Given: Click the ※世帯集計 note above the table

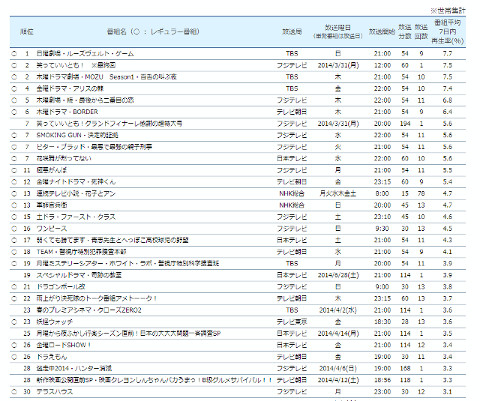Looking at the screenshot, I should pos(448,11).
